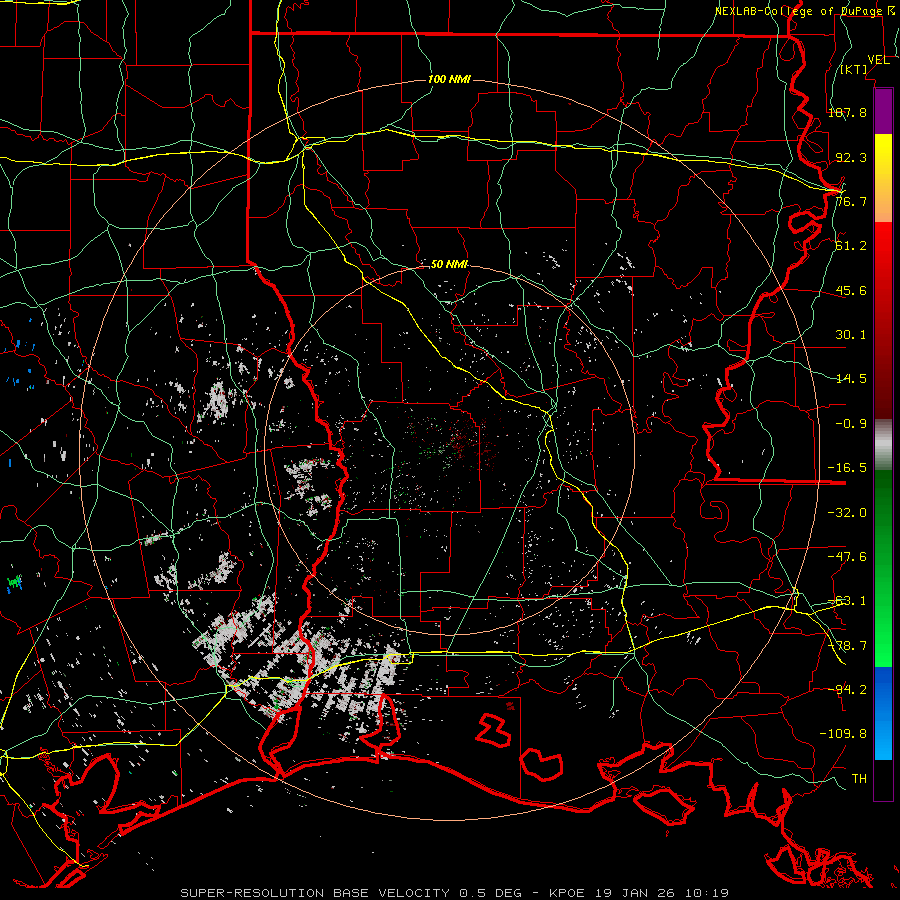Click the -32.0 value on velocity scale
Image resolution: width=900 pixels, height=900 pixels.
pyautogui.click(x=847, y=513)
